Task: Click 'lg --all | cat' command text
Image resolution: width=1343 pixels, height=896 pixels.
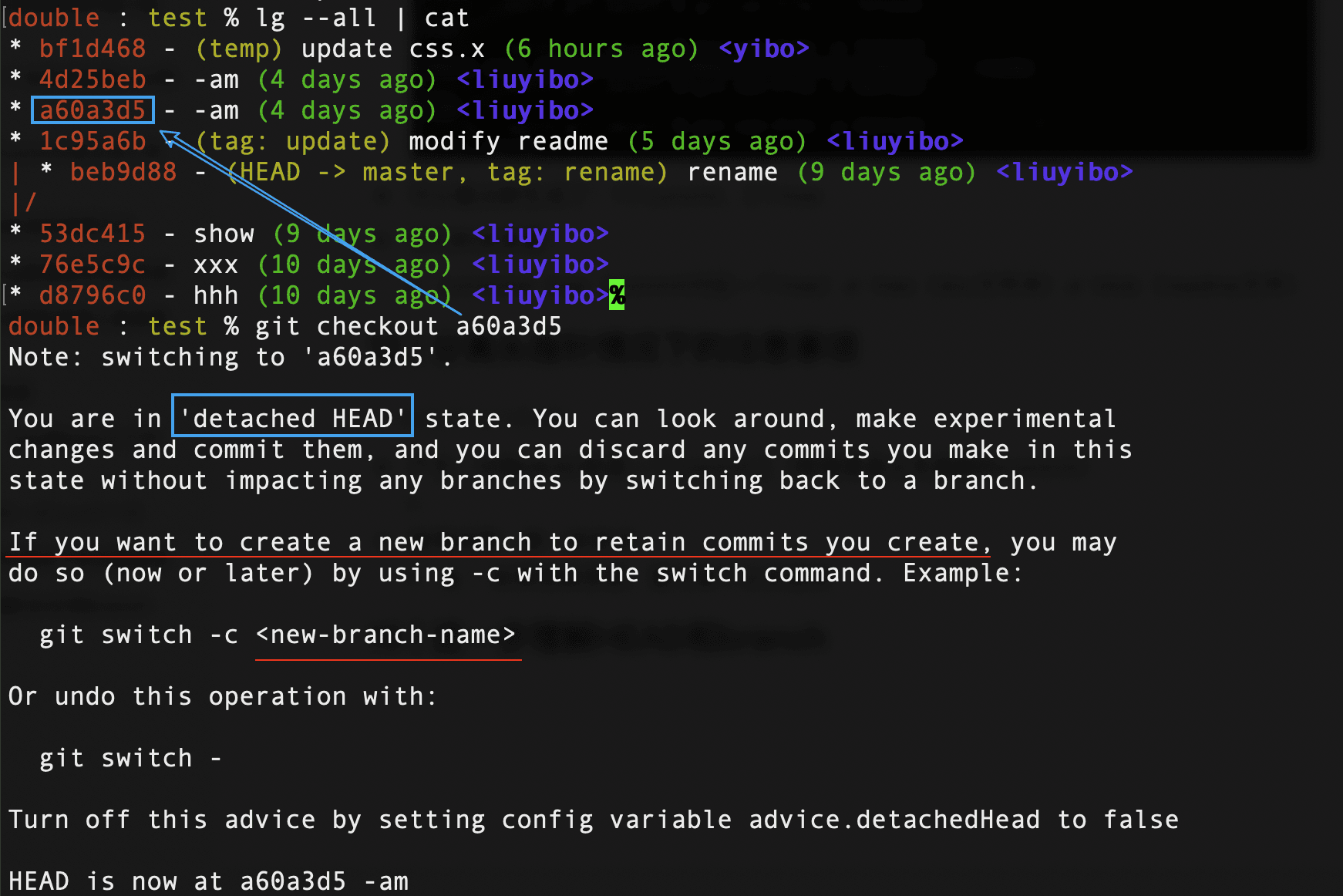Action: [x=362, y=18]
